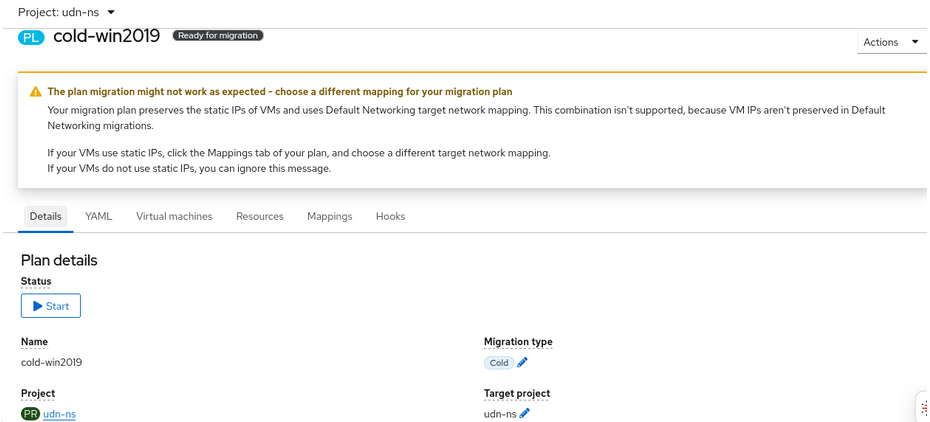Select the Resources tab

pos(259,216)
